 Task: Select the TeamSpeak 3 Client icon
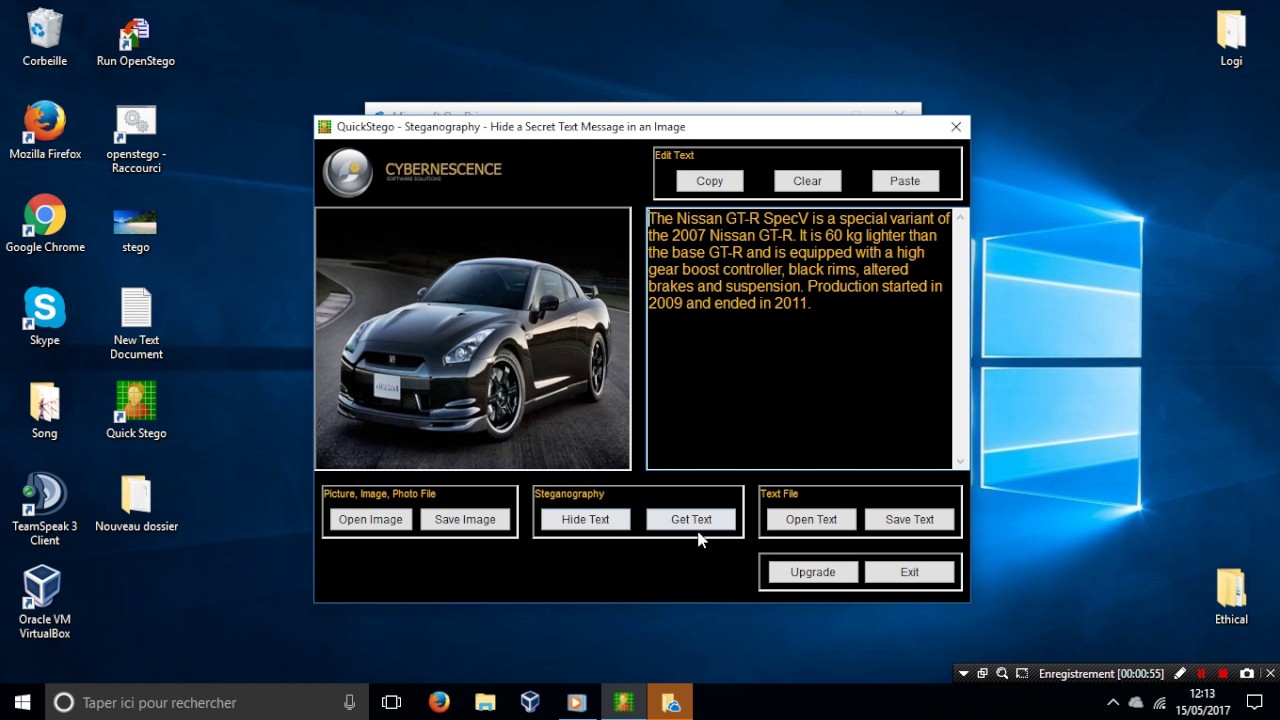(x=44, y=510)
